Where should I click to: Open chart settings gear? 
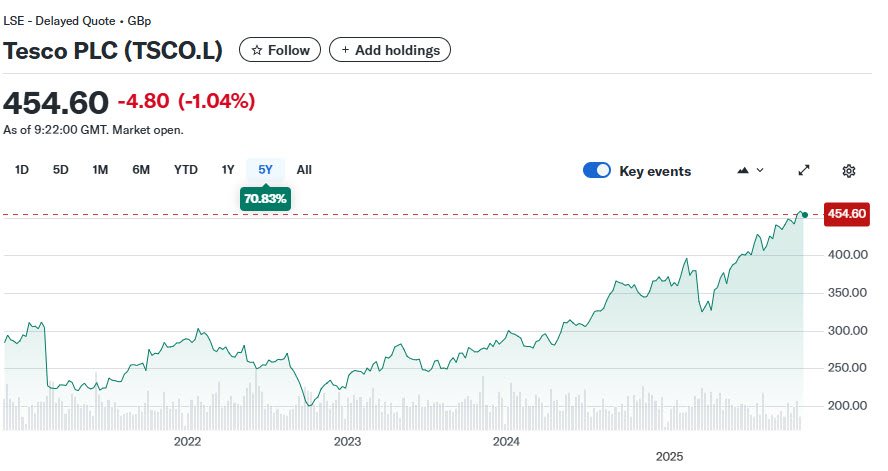pyautogui.click(x=849, y=171)
